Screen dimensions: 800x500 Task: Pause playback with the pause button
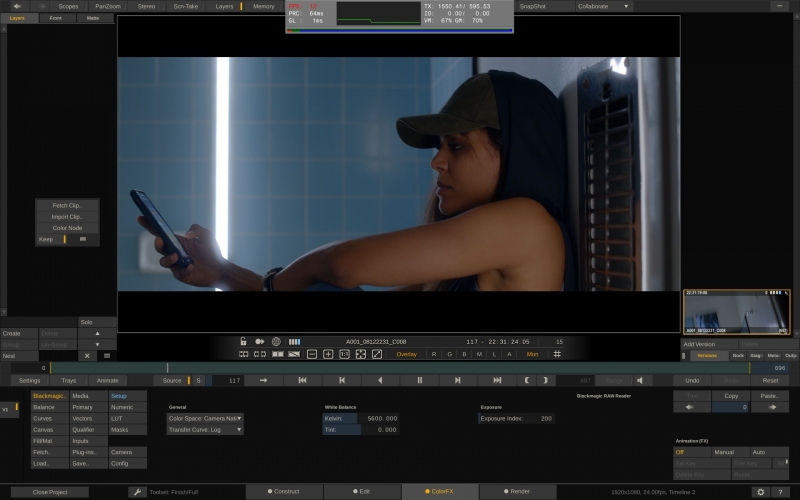419,380
